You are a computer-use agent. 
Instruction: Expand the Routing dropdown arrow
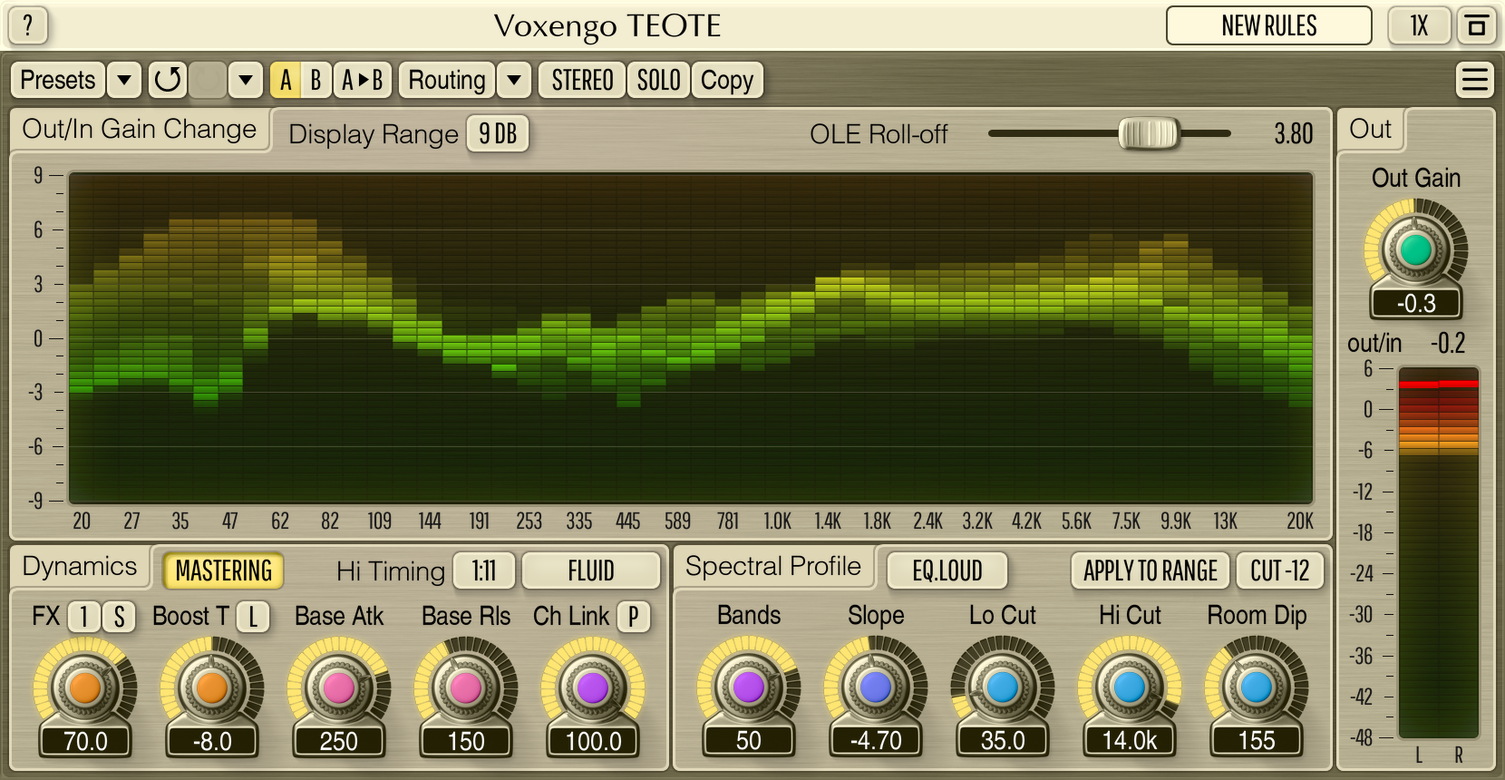(x=514, y=80)
